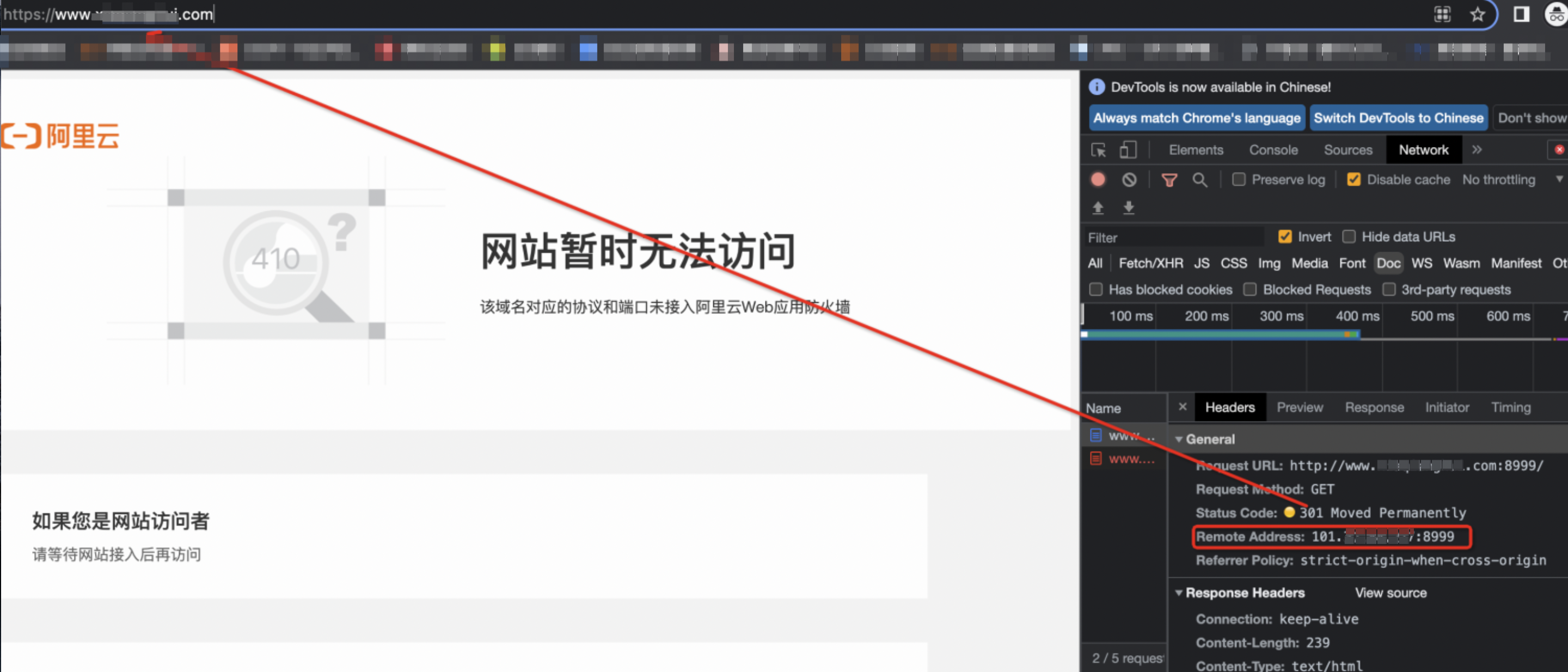The width and height of the screenshot is (1568, 672).
Task: Switch to the Console tab
Action: click(x=1273, y=150)
